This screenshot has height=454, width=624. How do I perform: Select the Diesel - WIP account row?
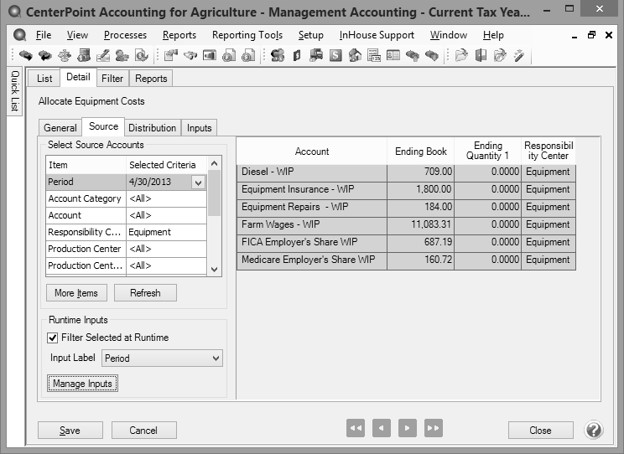pos(406,172)
